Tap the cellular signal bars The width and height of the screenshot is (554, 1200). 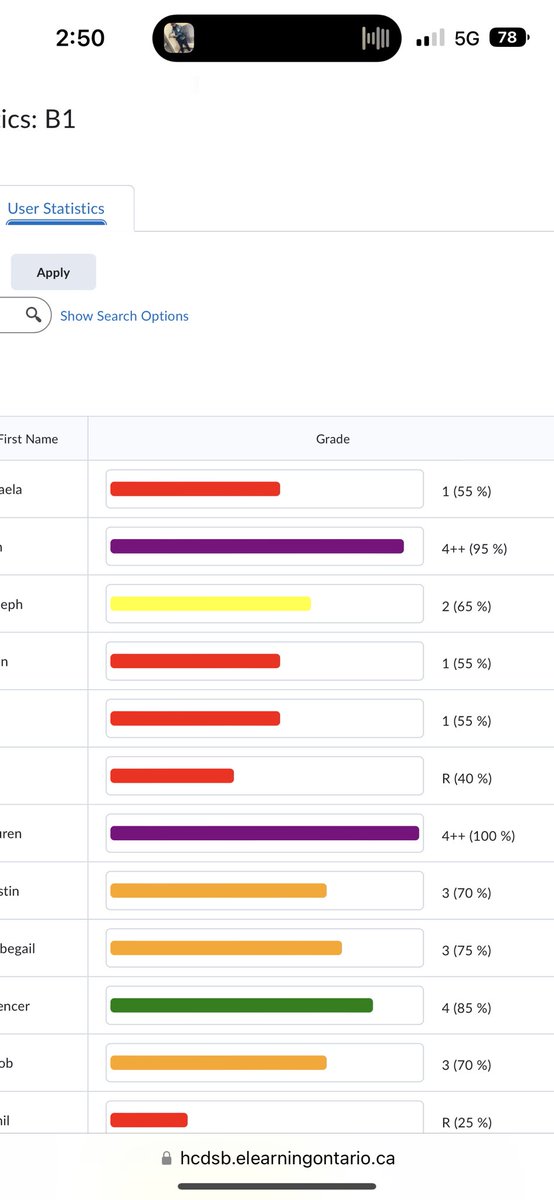pos(430,39)
